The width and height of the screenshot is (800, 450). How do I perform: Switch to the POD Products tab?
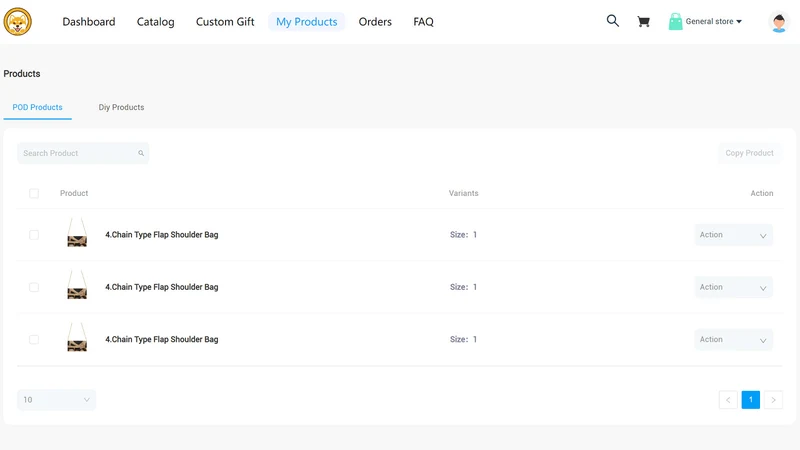(37, 107)
